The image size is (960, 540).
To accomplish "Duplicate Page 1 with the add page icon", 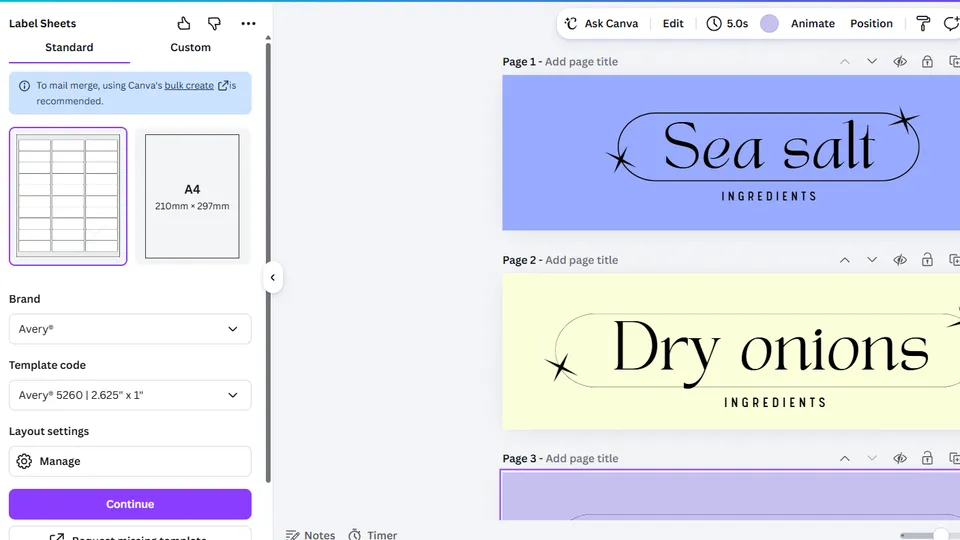I will [x=954, y=61].
